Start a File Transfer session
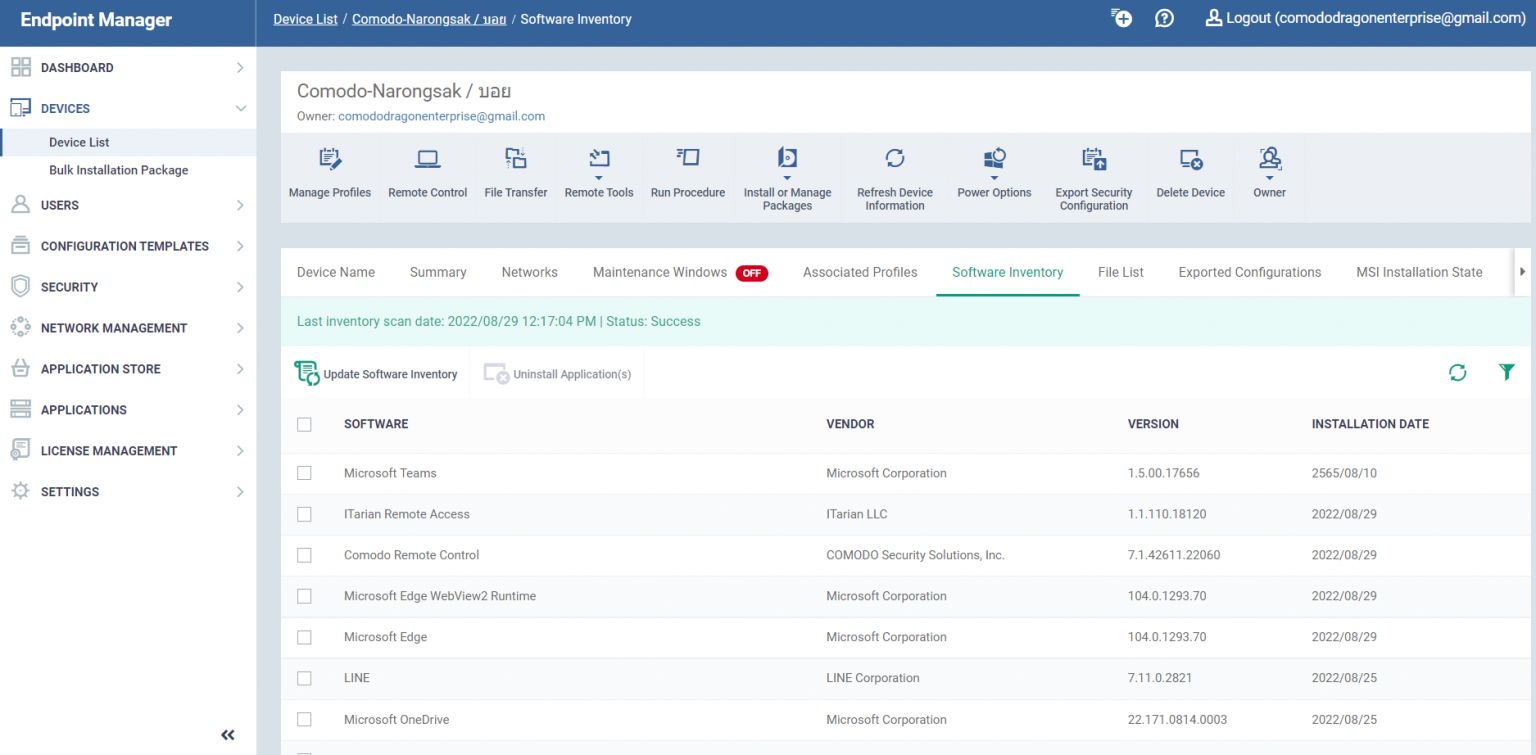The image size is (1536, 755). pos(516,158)
